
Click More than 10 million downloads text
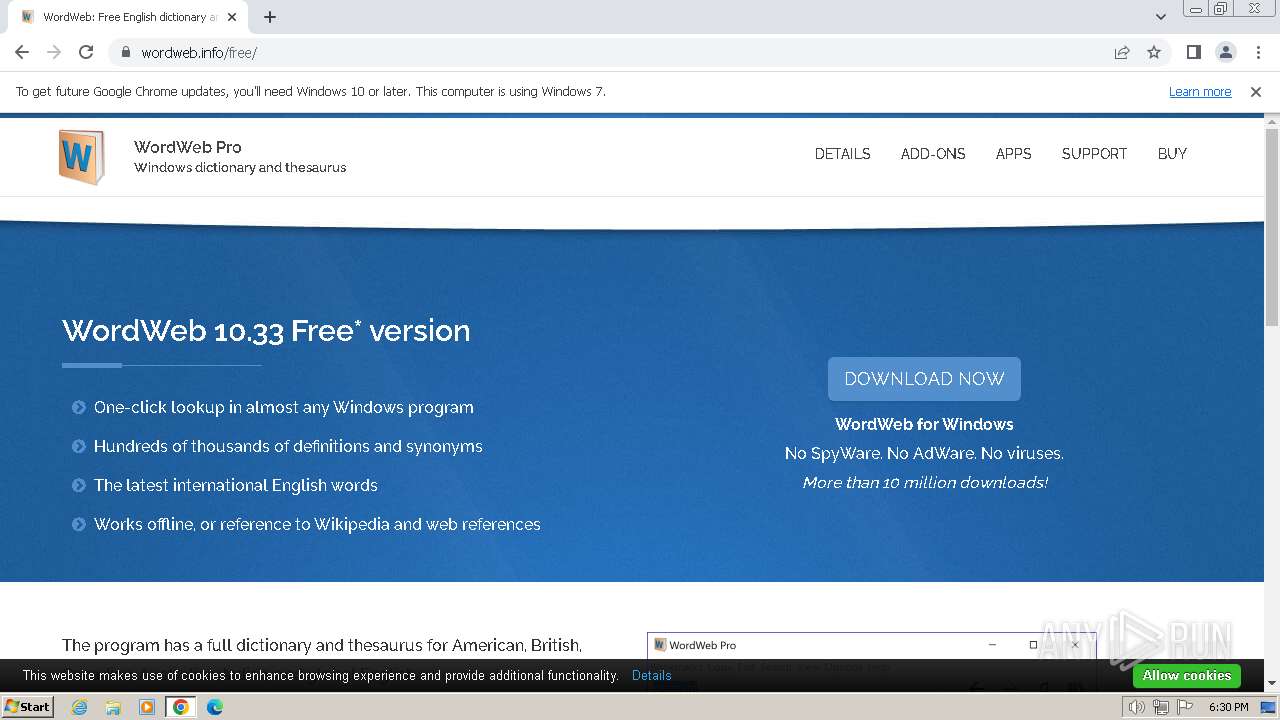[925, 482]
